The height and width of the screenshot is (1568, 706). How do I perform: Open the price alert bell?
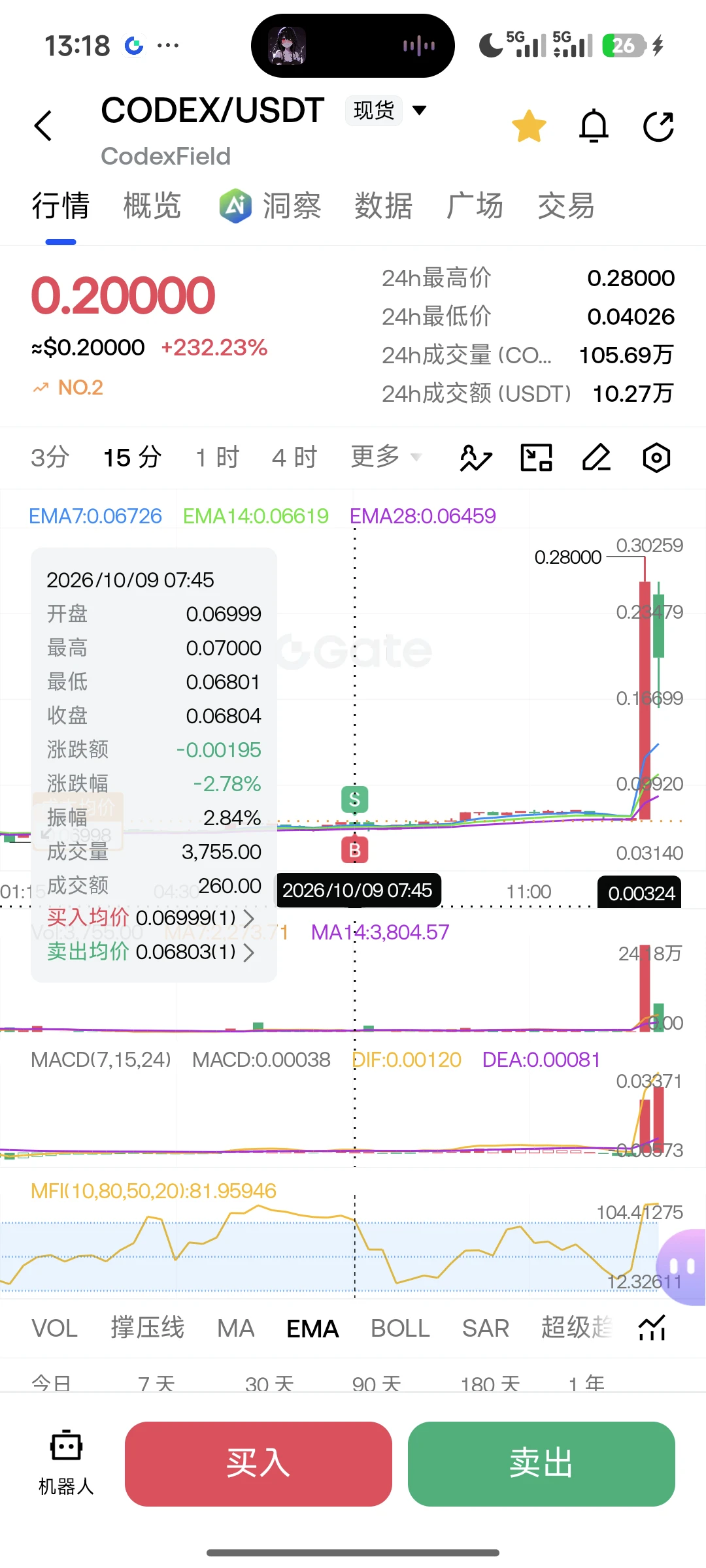pos(594,125)
